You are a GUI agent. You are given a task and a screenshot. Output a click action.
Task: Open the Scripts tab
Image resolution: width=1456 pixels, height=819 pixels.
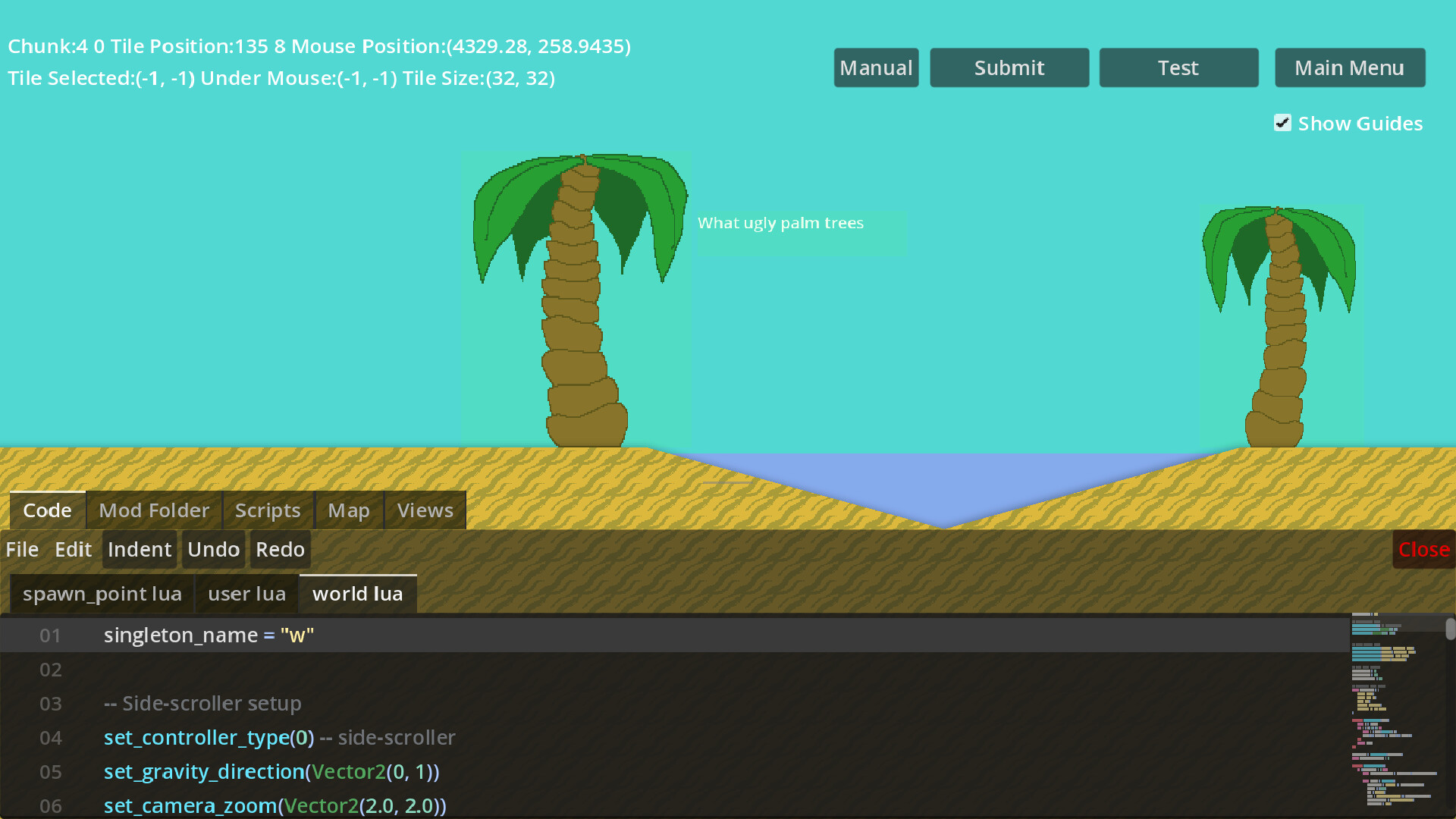(x=268, y=510)
